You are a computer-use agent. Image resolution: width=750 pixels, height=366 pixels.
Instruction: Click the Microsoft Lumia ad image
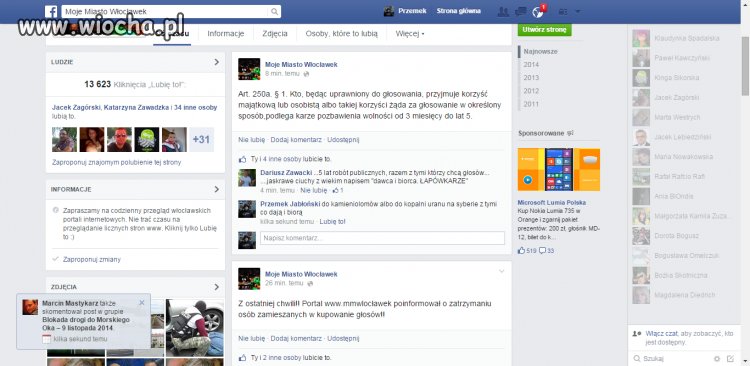[x=559, y=169]
